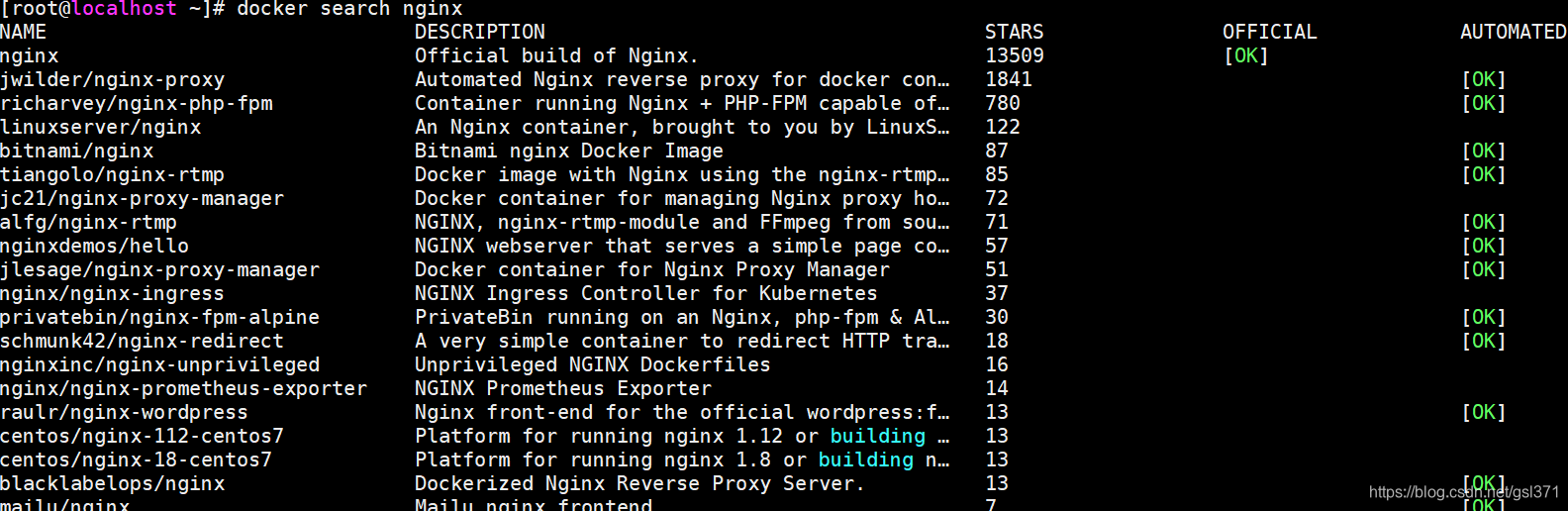Click the AUTOMATED [OK] for richarvey/nginx-php-fpm
Viewport: 1568px width, 511px height.
[1484, 103]
